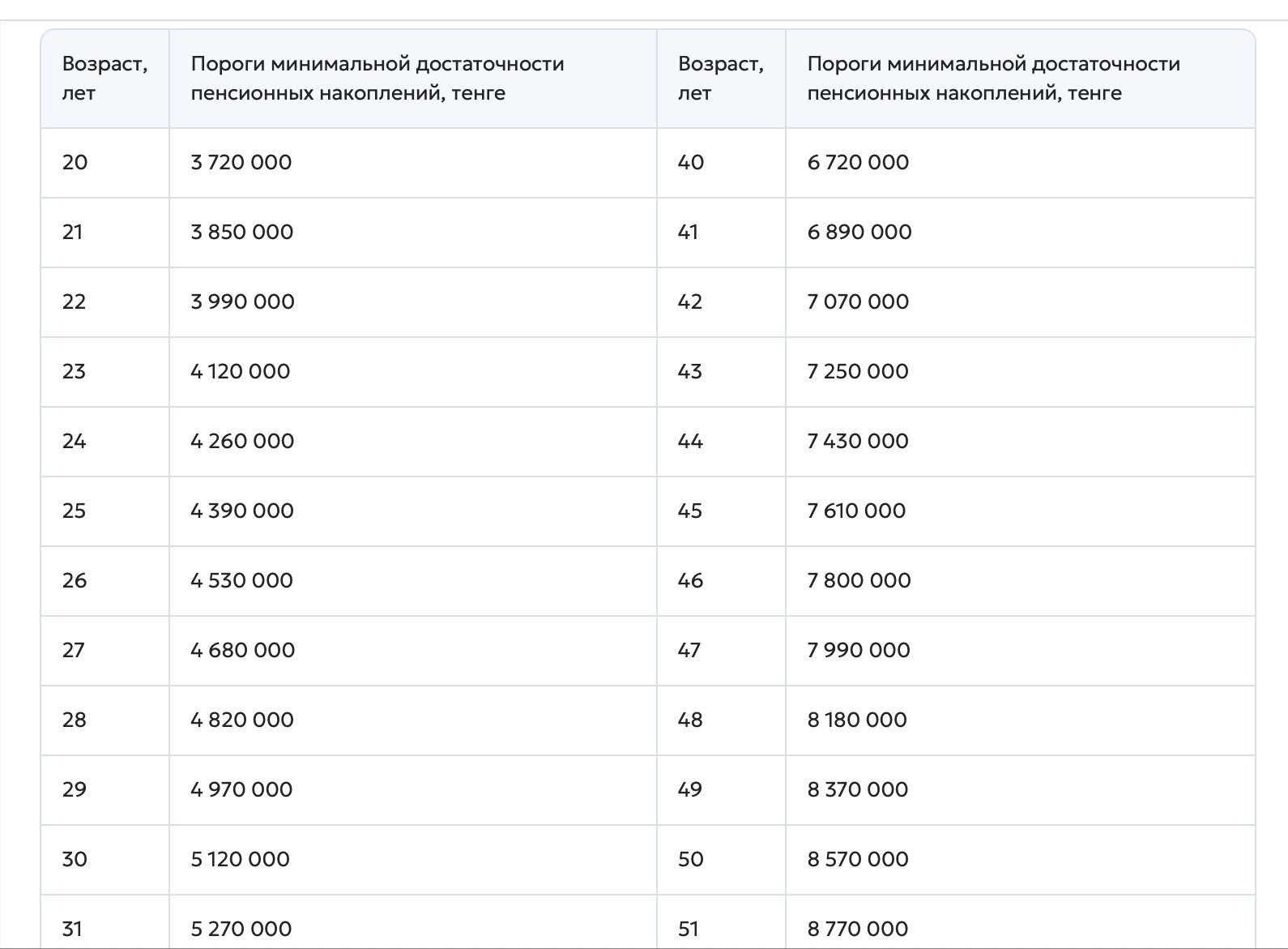Click the value 7 610 000

point(856,511)
